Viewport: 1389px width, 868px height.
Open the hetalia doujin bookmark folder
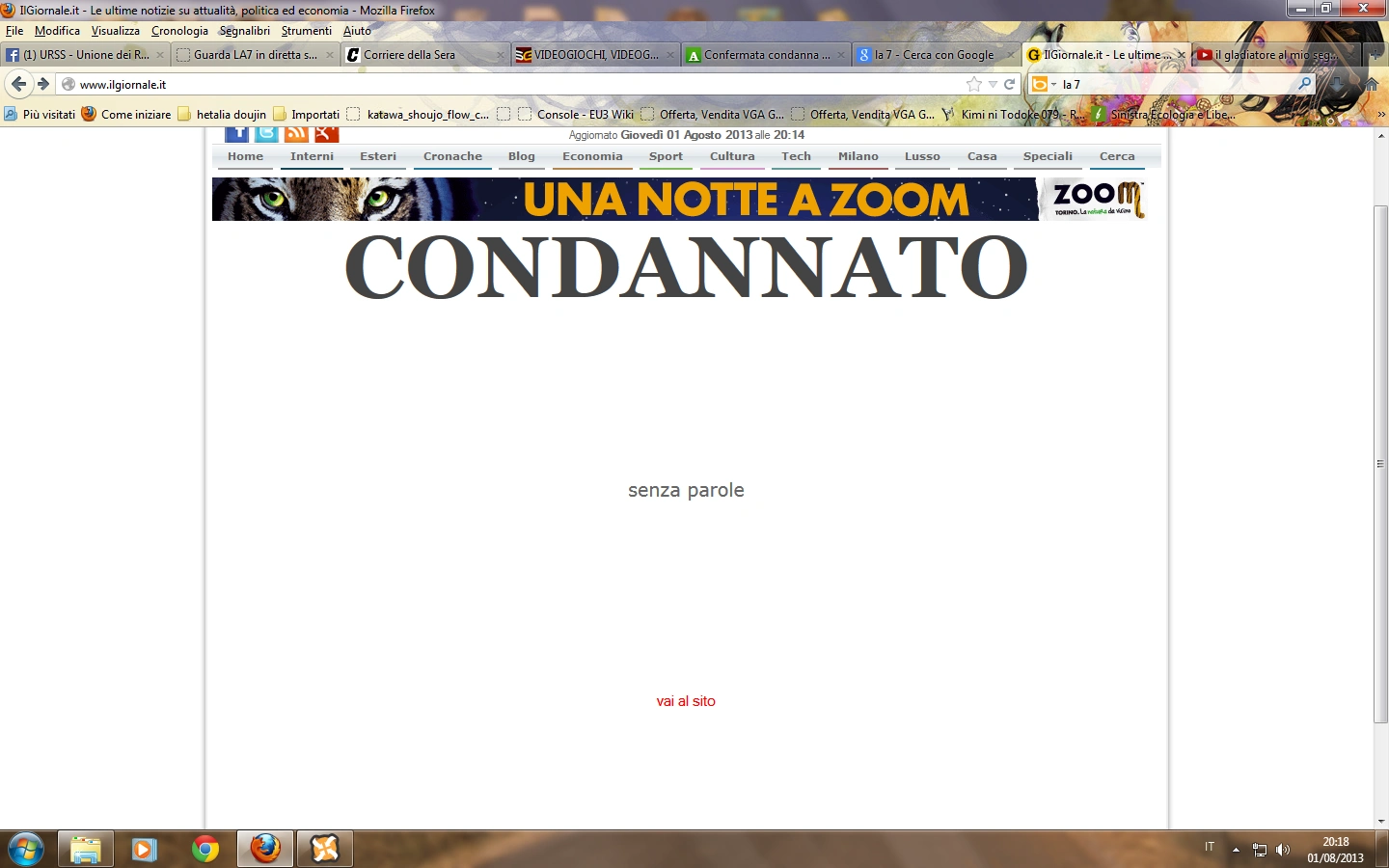point(222,114)
